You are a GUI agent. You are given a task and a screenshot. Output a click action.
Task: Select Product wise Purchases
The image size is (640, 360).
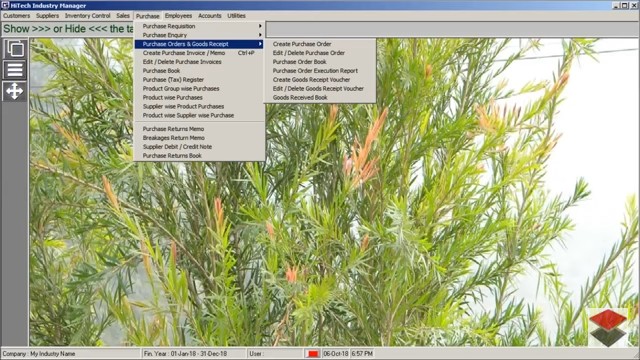(x=199, y=98)
